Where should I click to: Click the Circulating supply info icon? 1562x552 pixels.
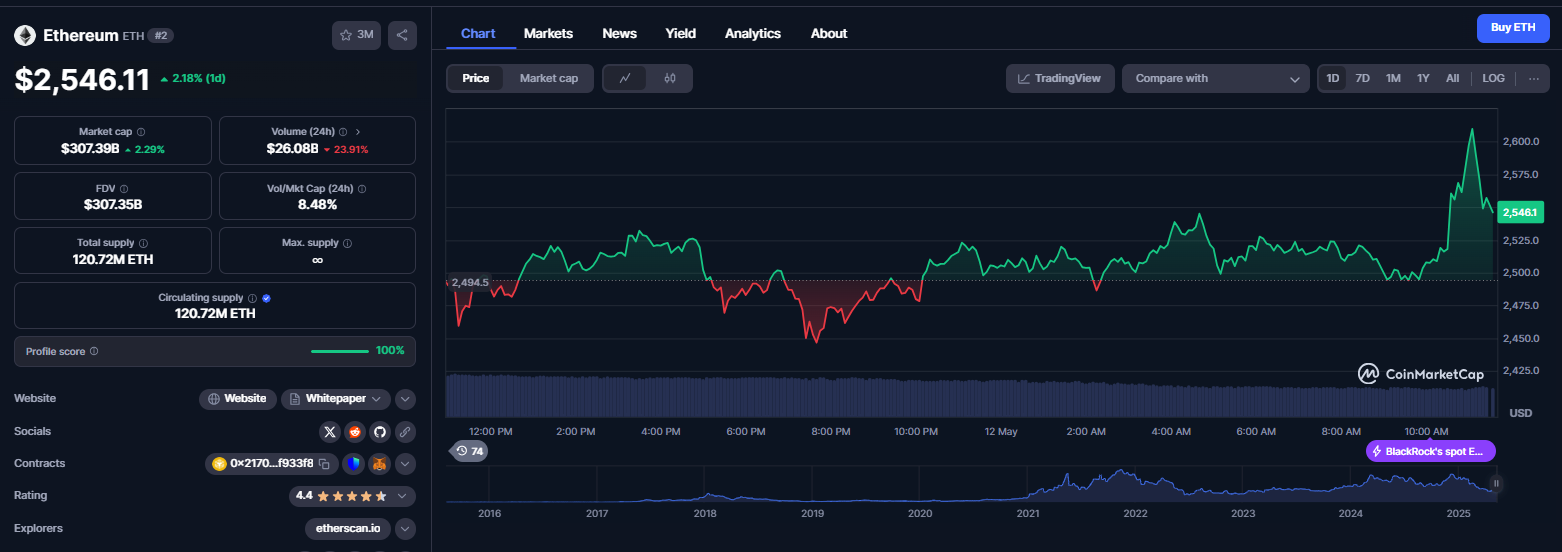pyautogui.click(x=252, y=298)
